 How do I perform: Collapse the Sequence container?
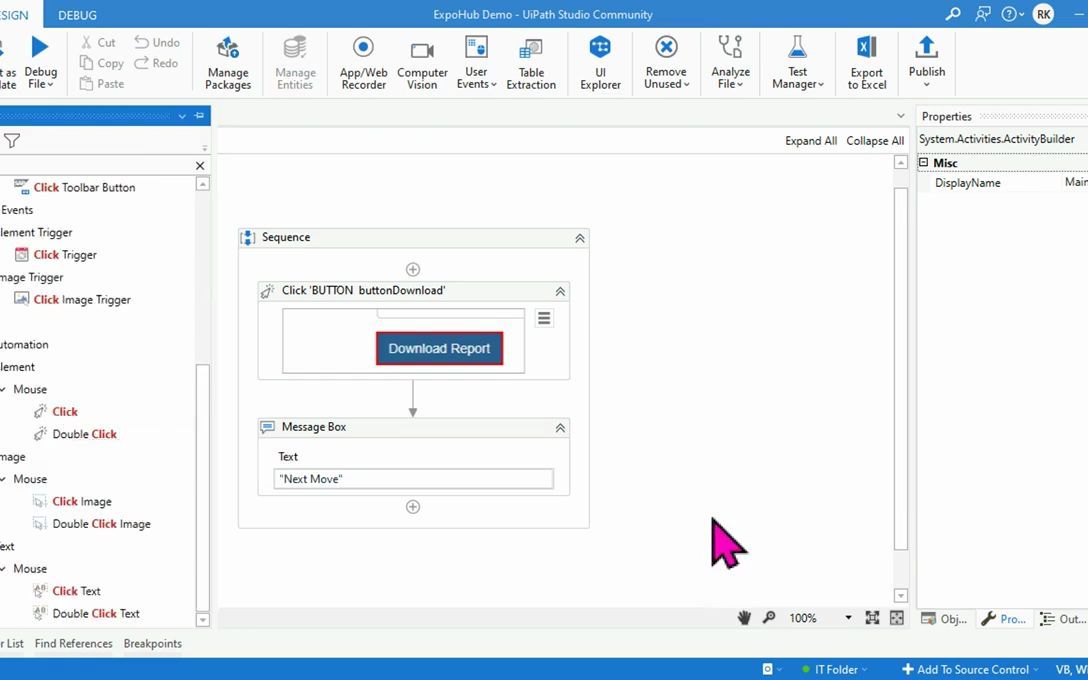click(x=579, y=238)
